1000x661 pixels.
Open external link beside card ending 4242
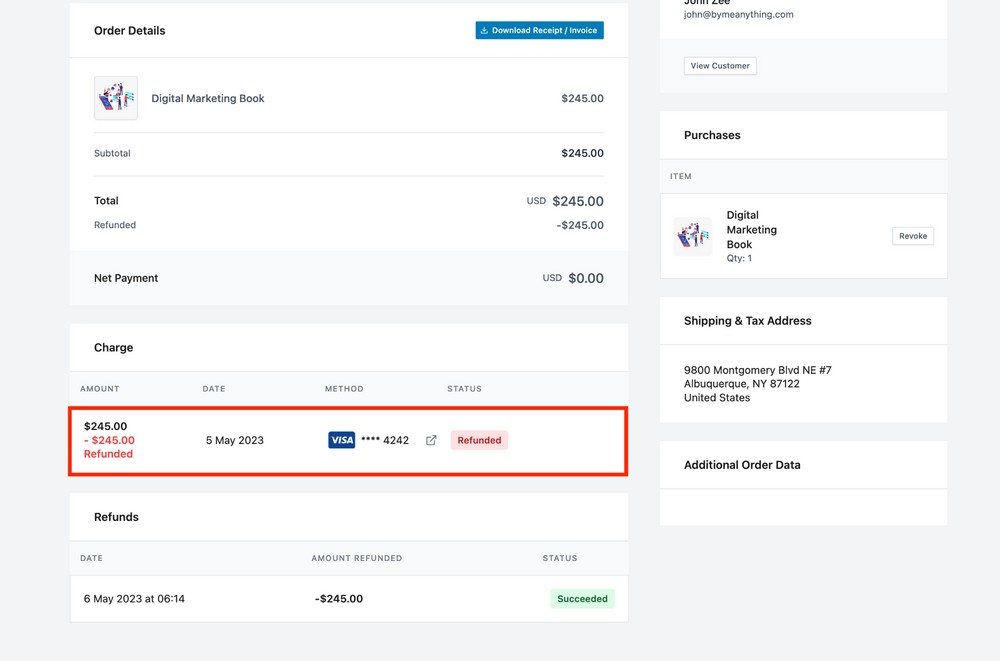430,439
